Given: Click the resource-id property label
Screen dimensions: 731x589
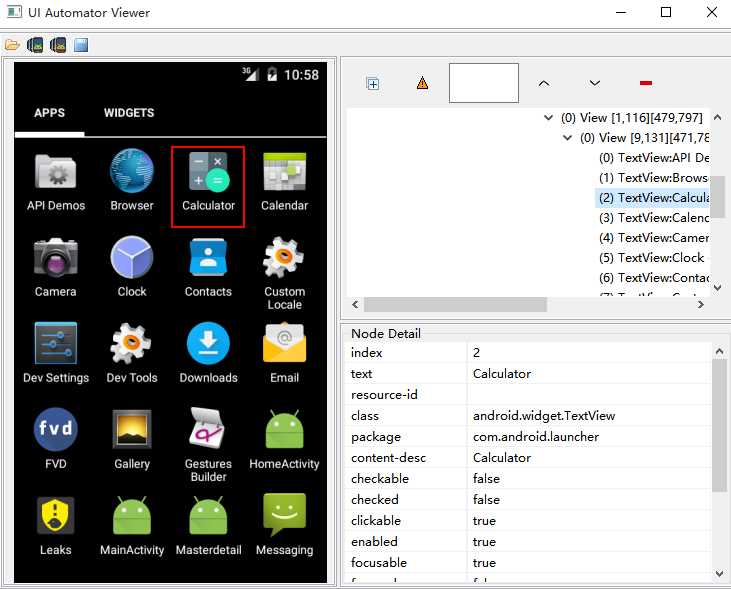Looking at the screenshot, I should coord(384,395).
